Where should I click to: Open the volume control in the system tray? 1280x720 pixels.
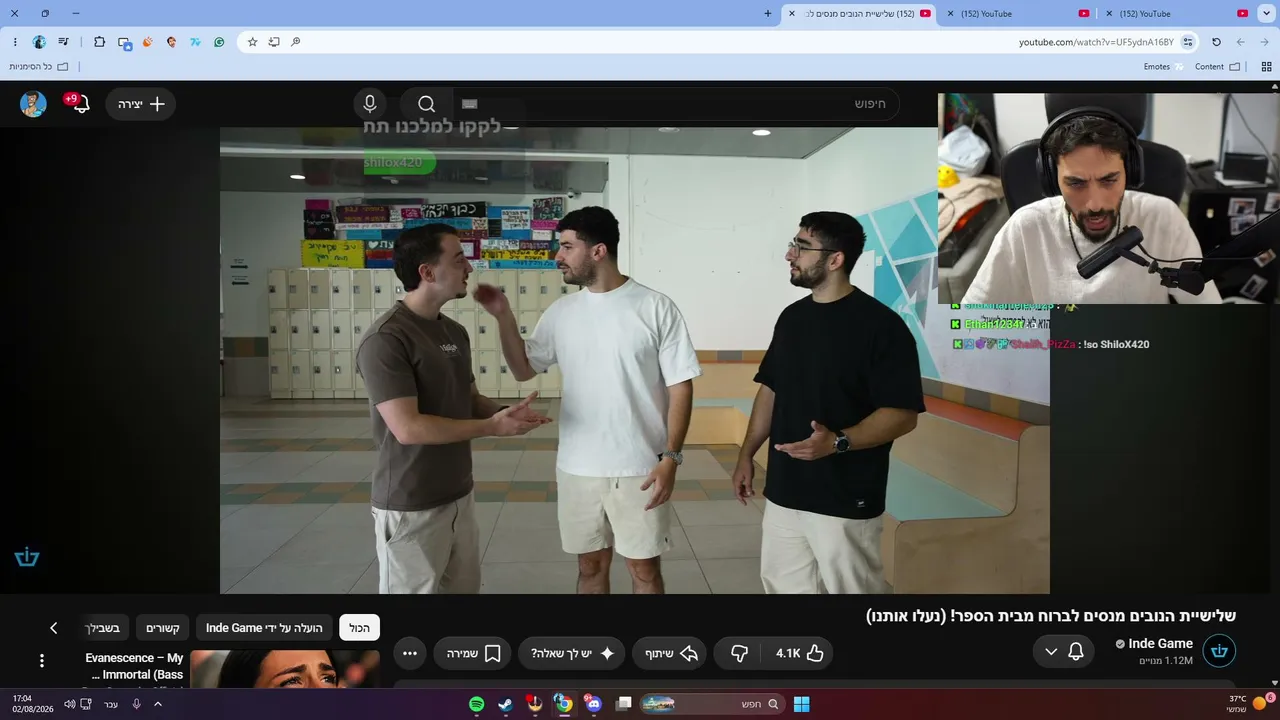[x=70, y=704]
